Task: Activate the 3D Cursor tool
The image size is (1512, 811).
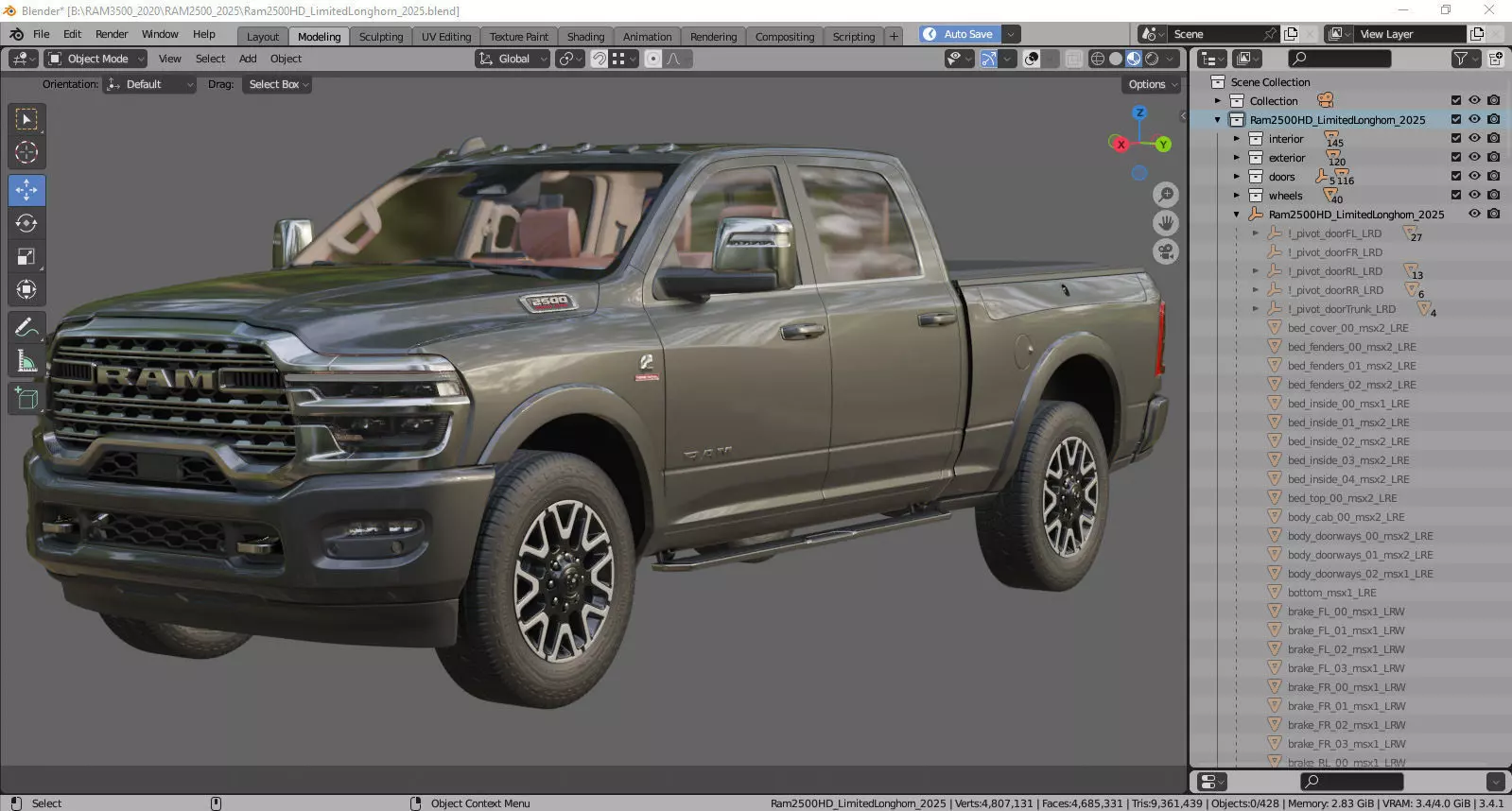Action: pos(26,152)
